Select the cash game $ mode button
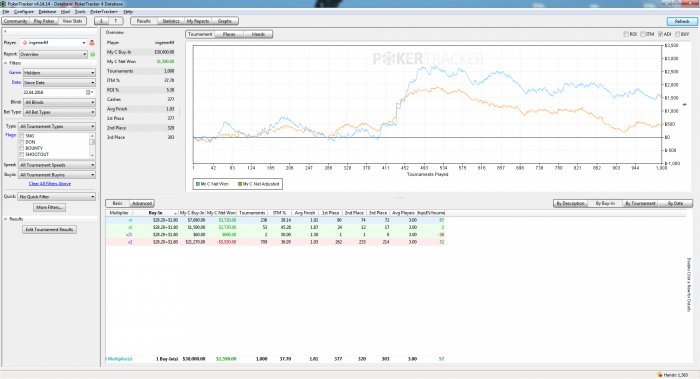 [101, 21]
